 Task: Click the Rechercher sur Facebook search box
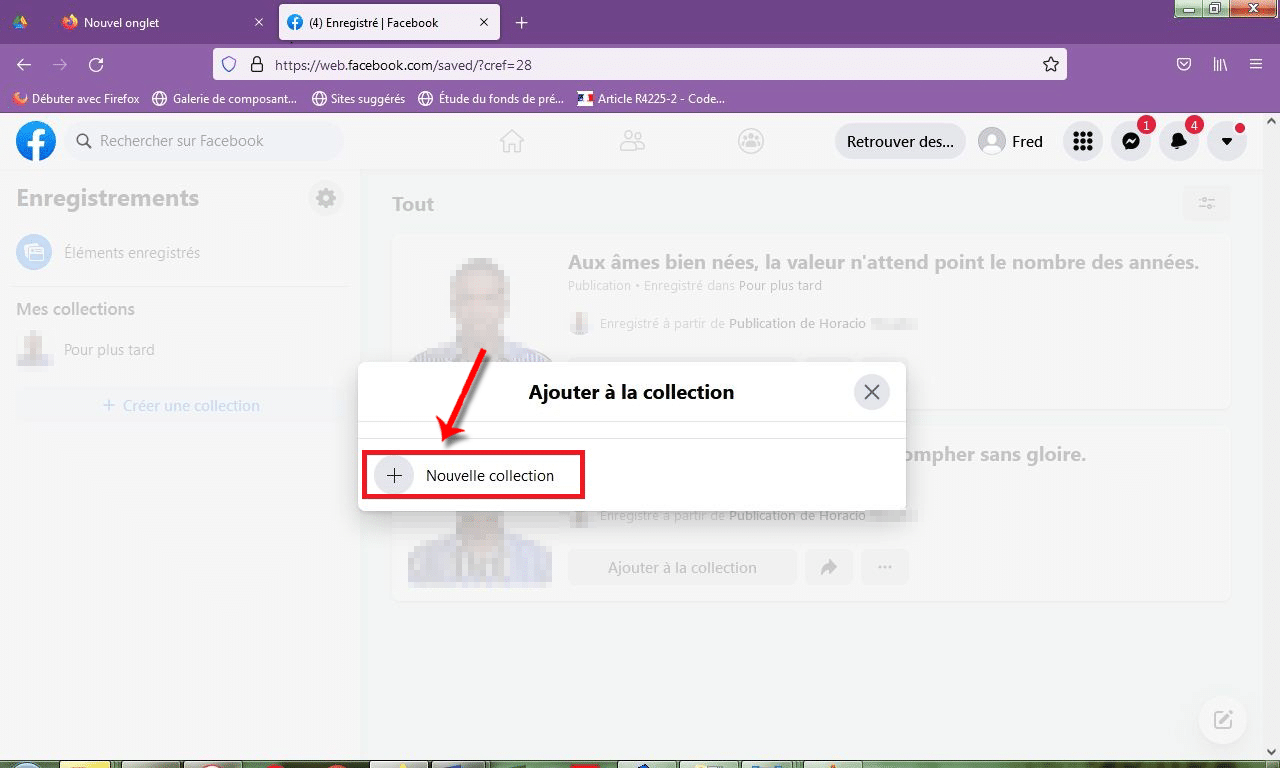coord(206,141)
